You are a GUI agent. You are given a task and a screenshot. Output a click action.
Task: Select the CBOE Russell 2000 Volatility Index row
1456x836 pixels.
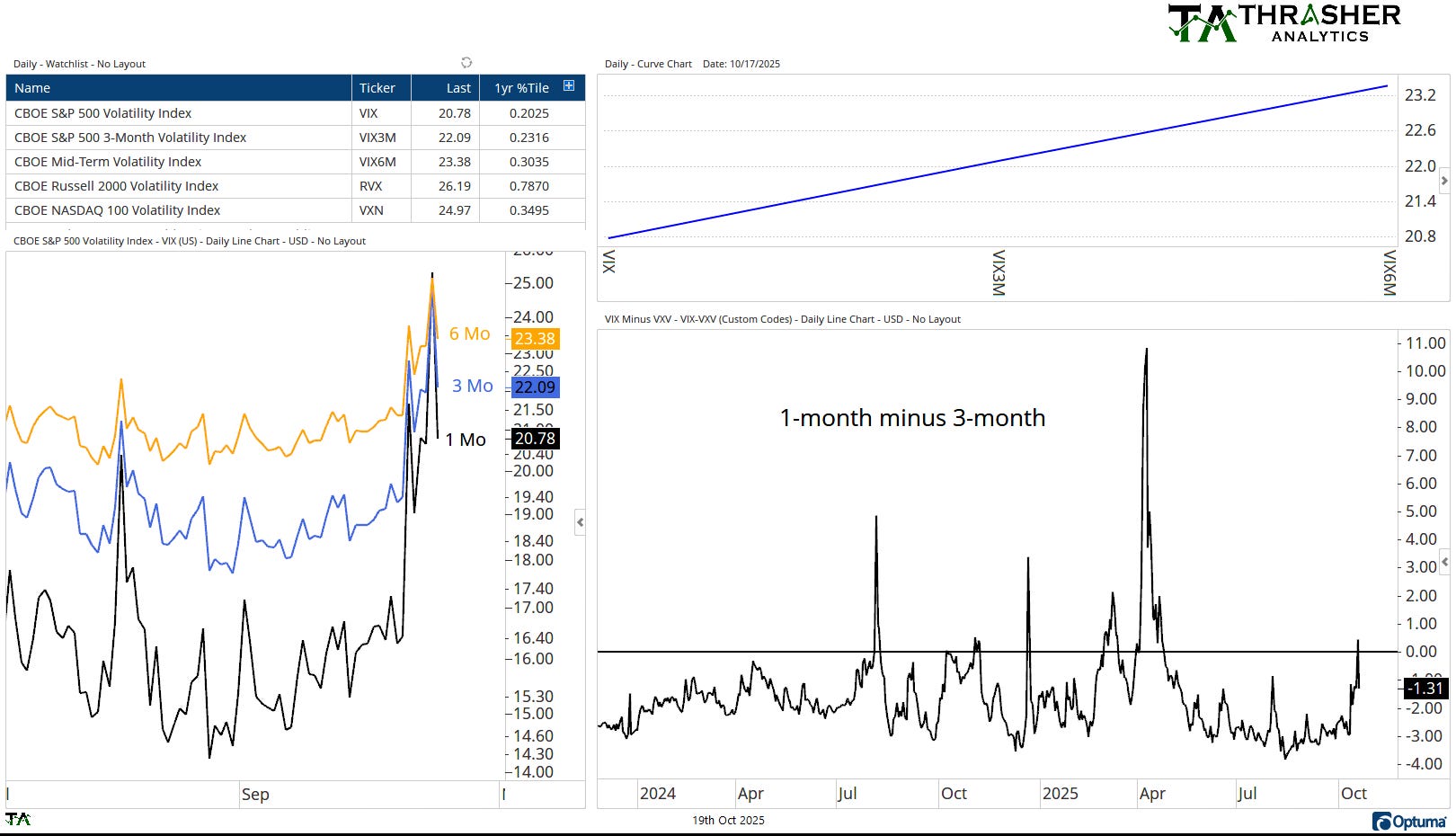[x=296, y=186]
